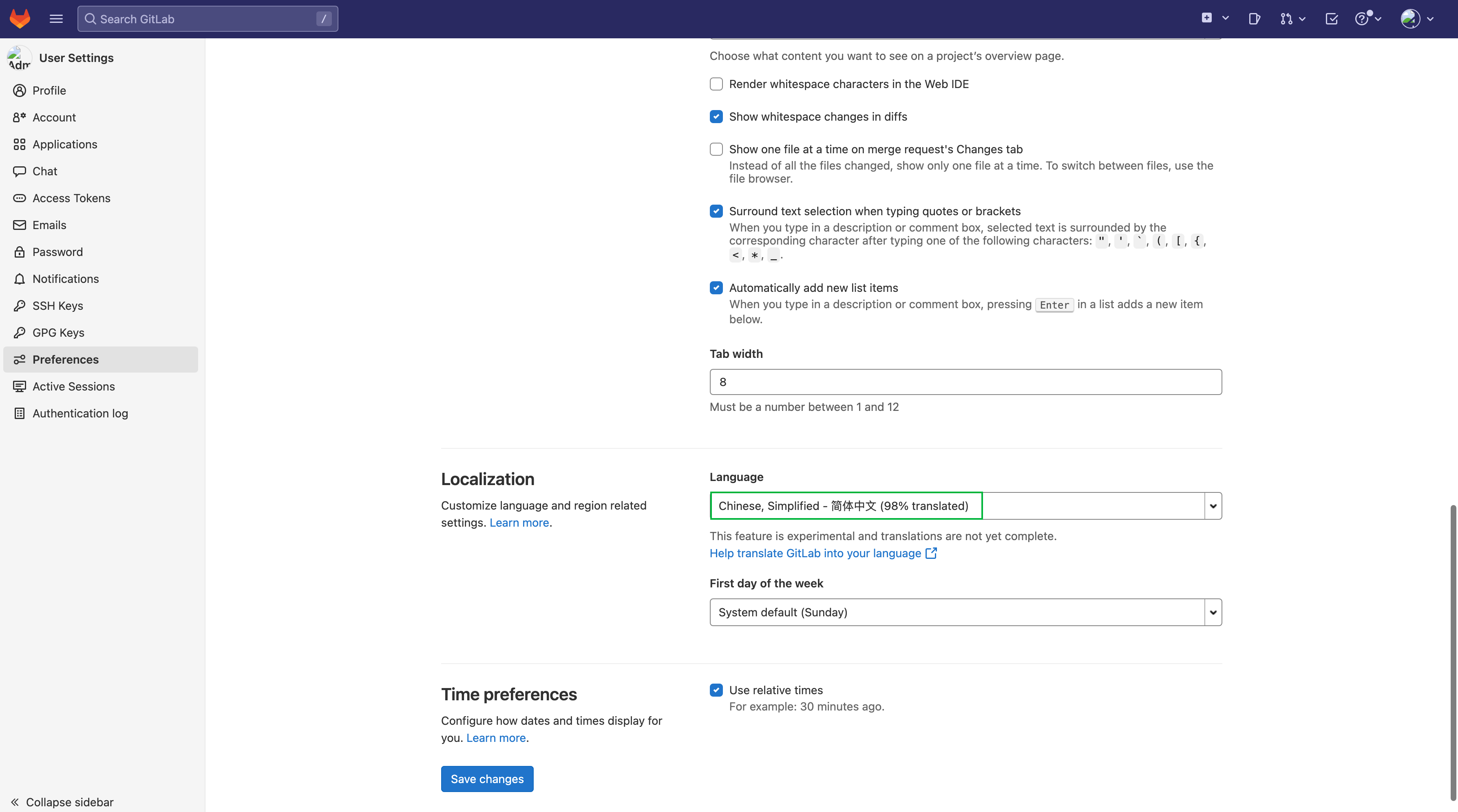Open the issues icon in top bar
Screen dimensions: 1458x812
point(1254,19)
